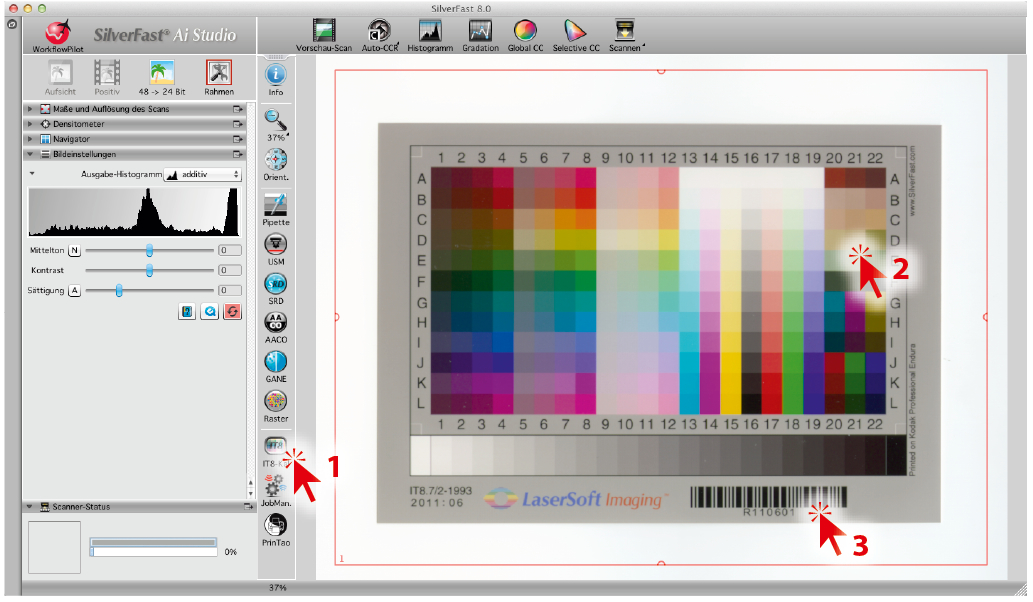
Task: Click the Kontrast value field
Action: click(x=230, y=270)
